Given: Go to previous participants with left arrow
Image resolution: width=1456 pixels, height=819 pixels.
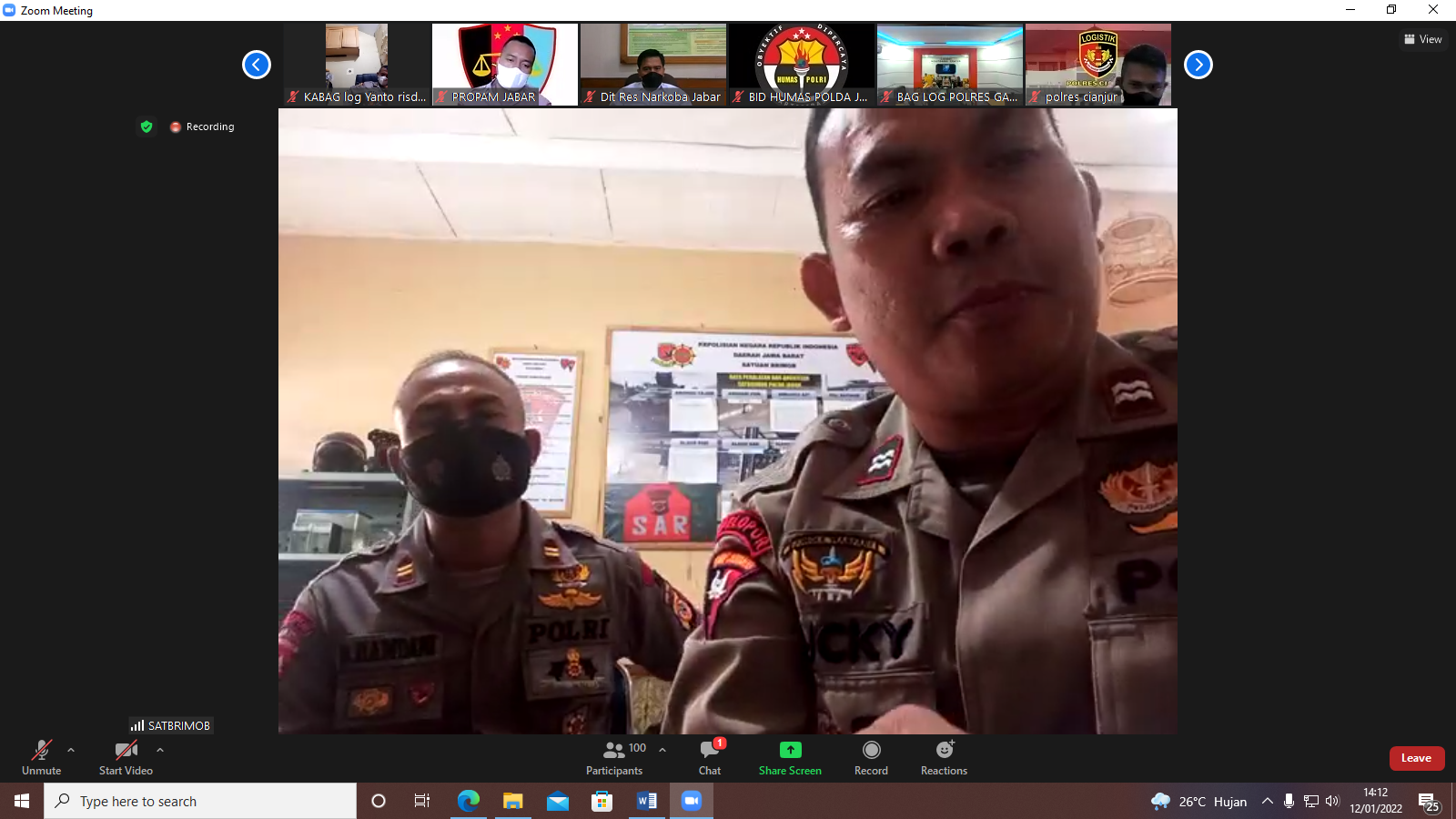Looking at the screenshot, I should coord(257,65).
